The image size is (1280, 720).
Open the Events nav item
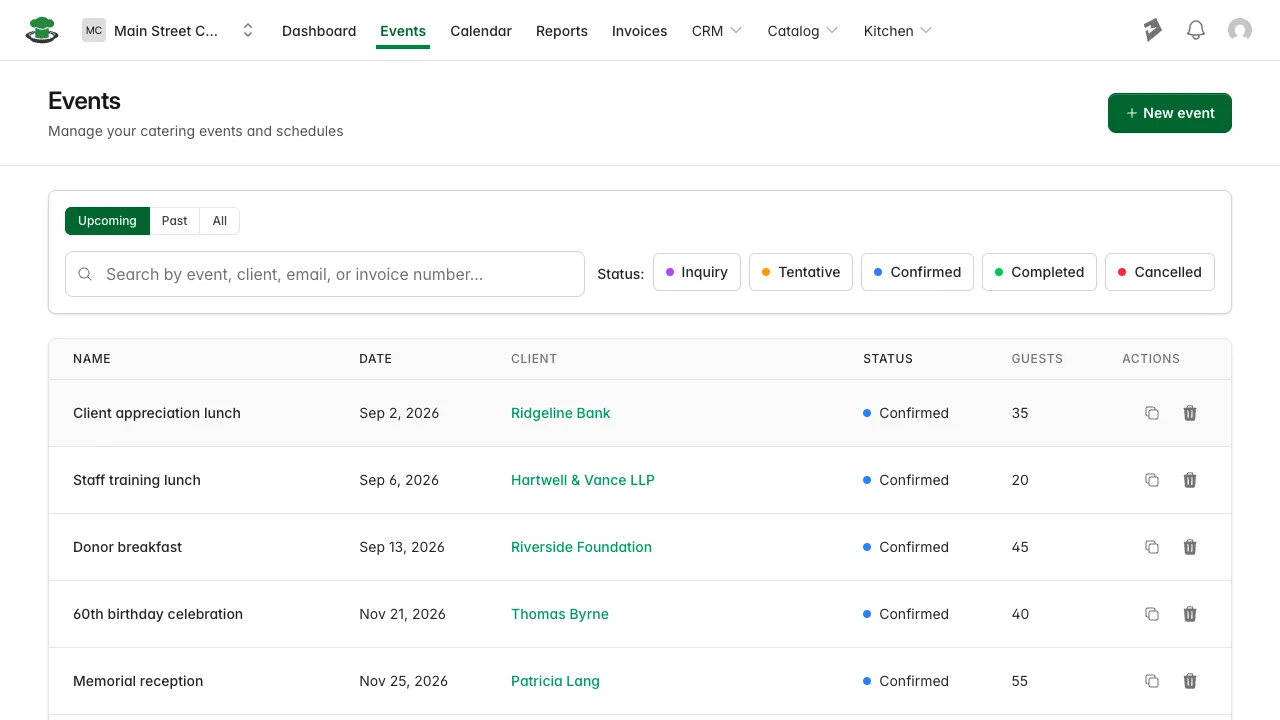(x=403, y=31)
